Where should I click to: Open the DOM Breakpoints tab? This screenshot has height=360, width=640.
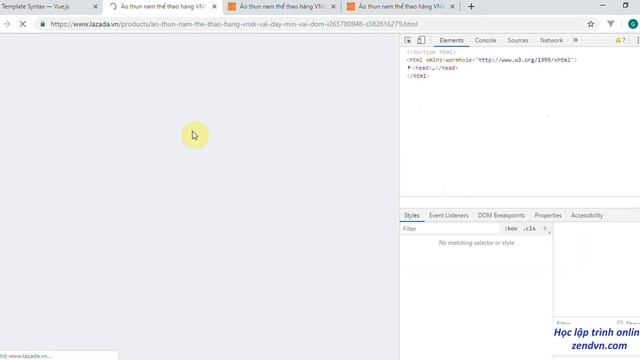pyautogui.click(x=501, y=216)
